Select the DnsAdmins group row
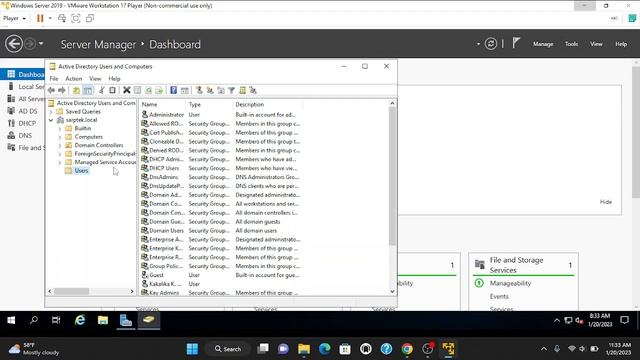The width and height of the screenshot is (640, 360). coord(220,177)
